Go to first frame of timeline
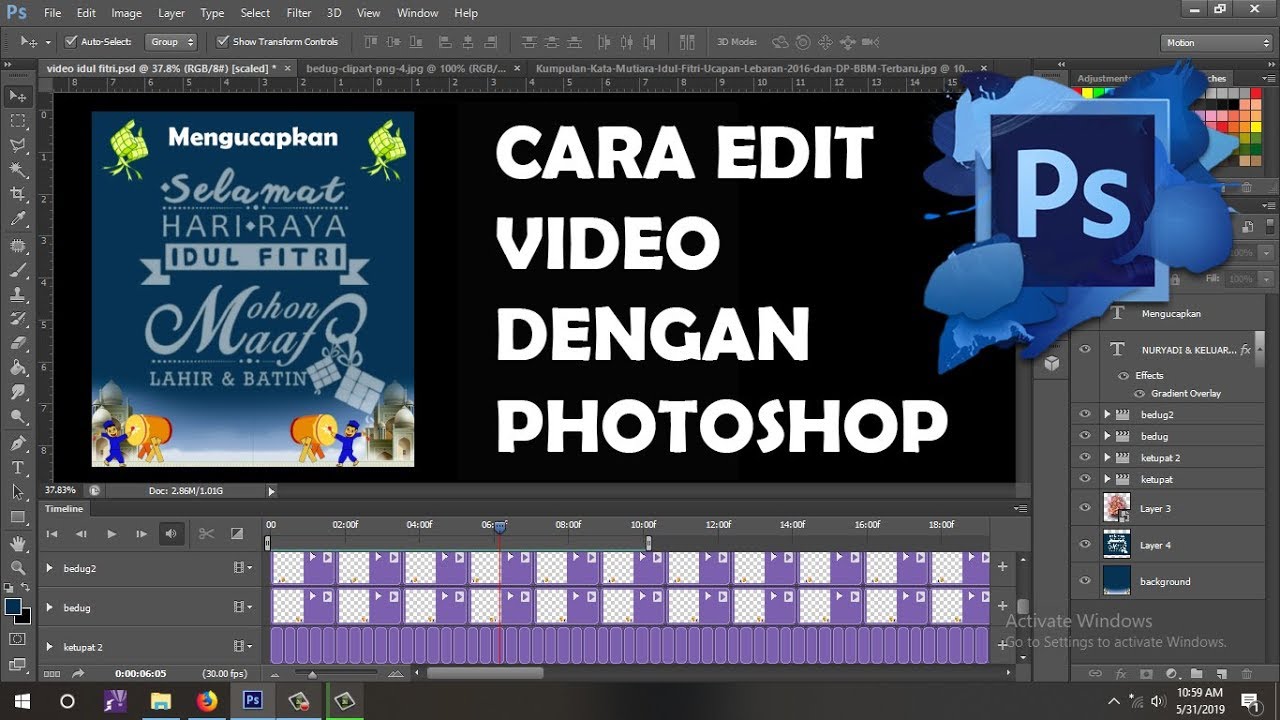Screen dimensions: 1280x720 click(x=52, y=534)
